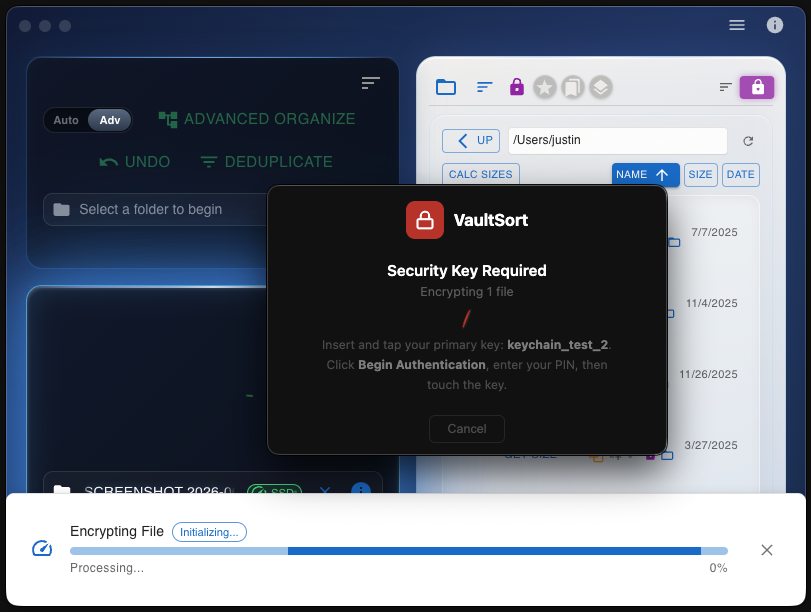The height and width of the screenshot is (612, 811).
Task: Click the Encrypting File progress bar
Action: coord(399,551)
